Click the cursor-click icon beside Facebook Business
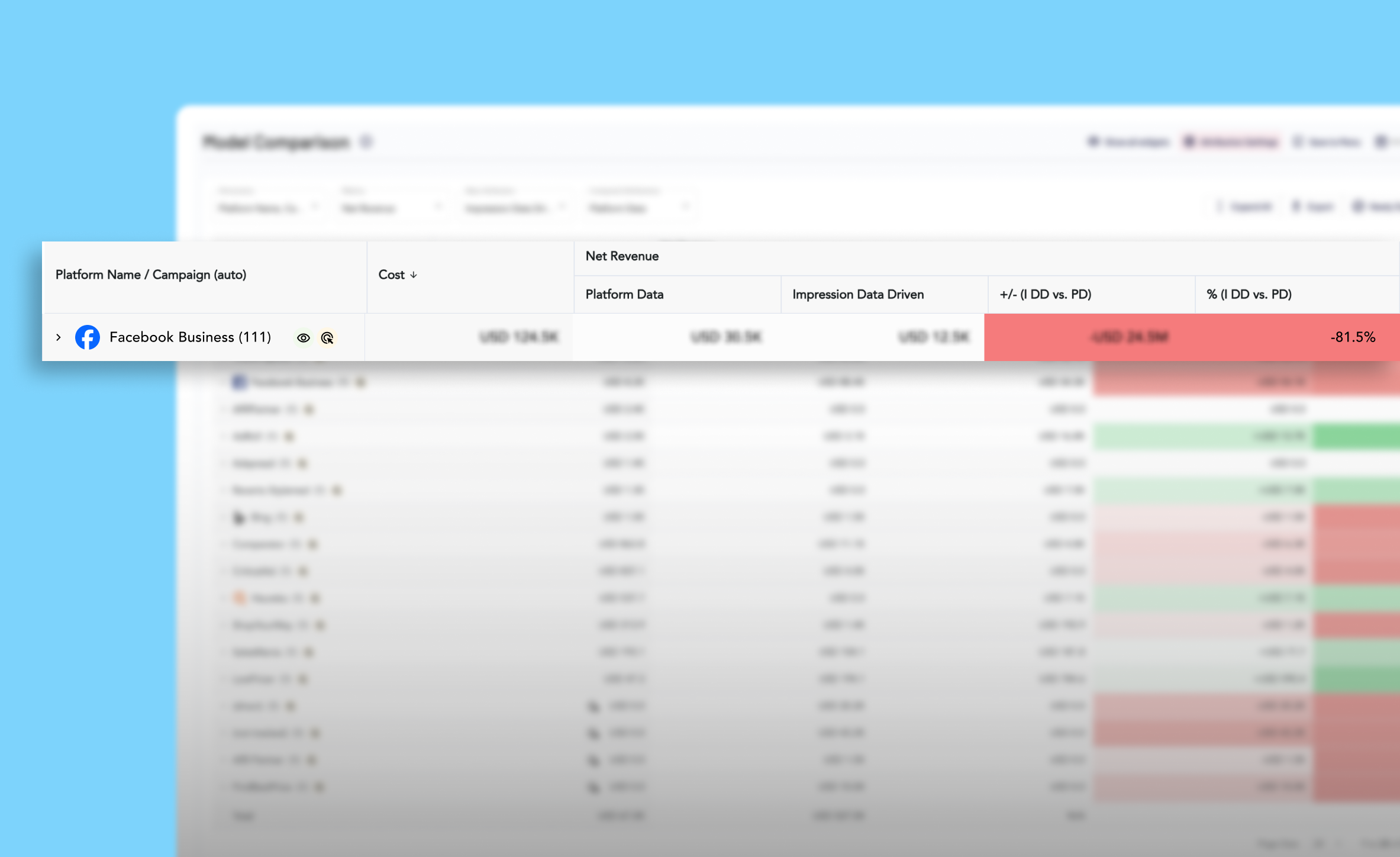The height and width of the screenshot is (857, 1400). tap(327, 338)
